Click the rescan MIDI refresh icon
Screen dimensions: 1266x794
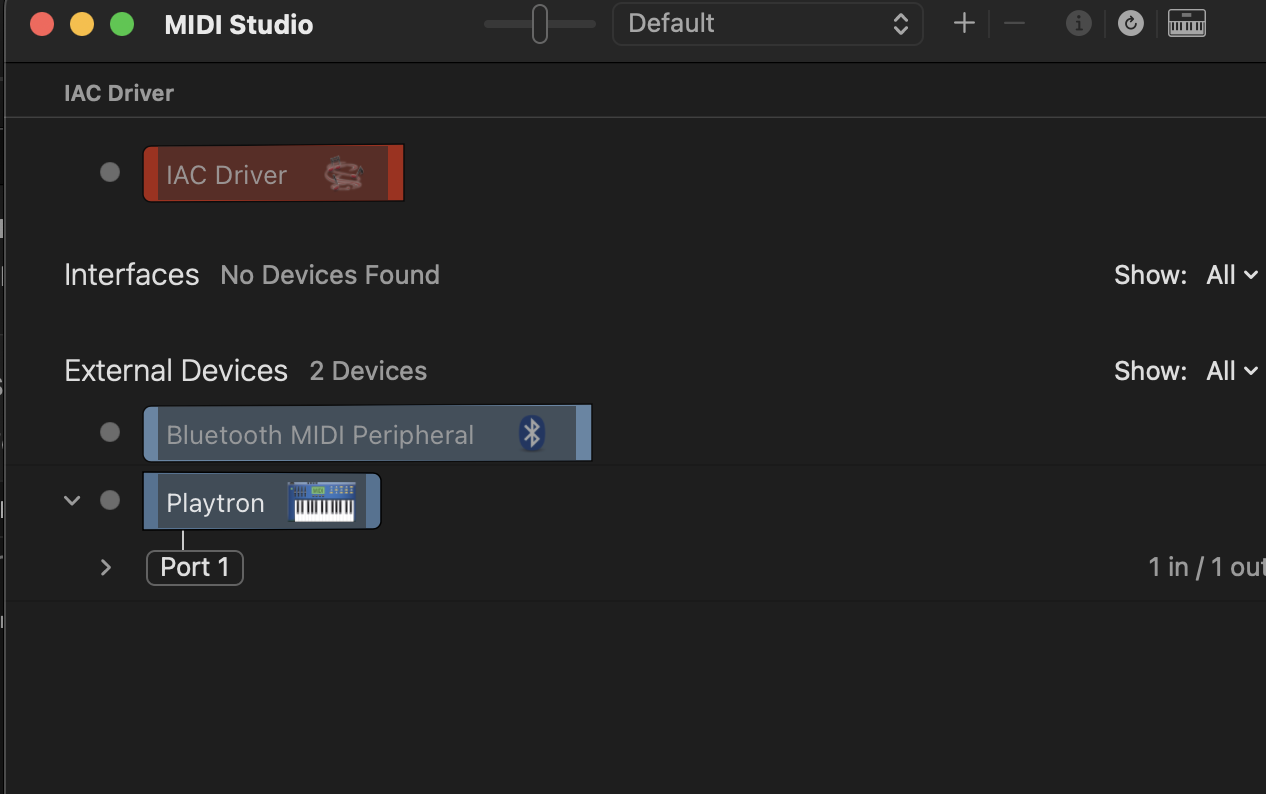(x=1130, y=24)
